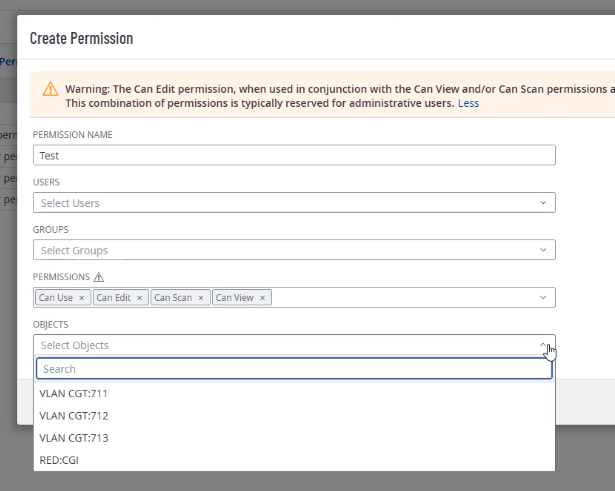Expand the Users dropdown arrow

(x=543, y=203)
